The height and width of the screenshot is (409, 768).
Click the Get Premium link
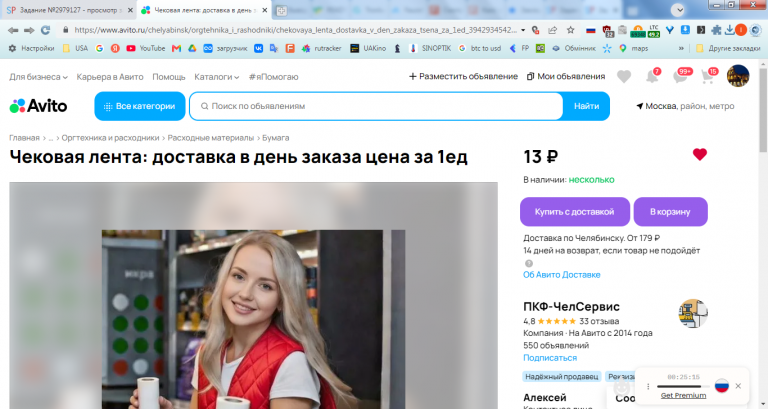[x=683, y=395]
